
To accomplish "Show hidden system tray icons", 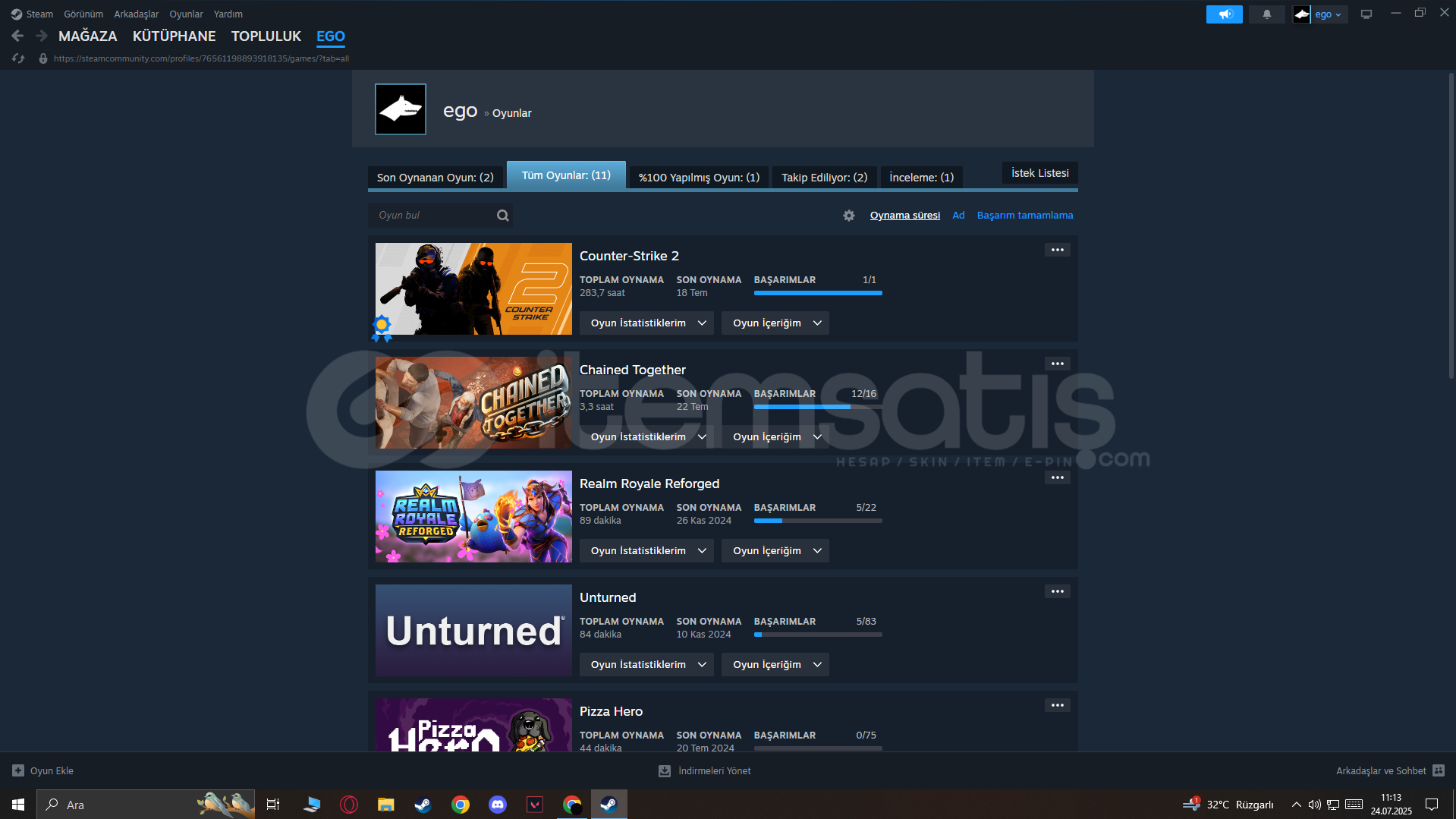I will tap(1297, 805).
